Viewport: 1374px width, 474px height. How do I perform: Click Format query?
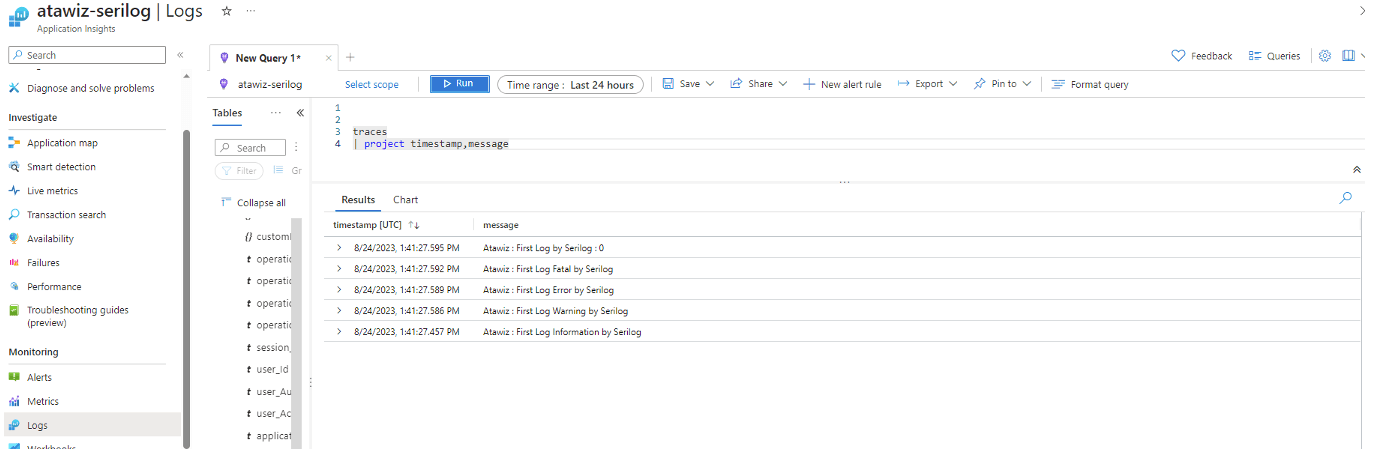1090,85
